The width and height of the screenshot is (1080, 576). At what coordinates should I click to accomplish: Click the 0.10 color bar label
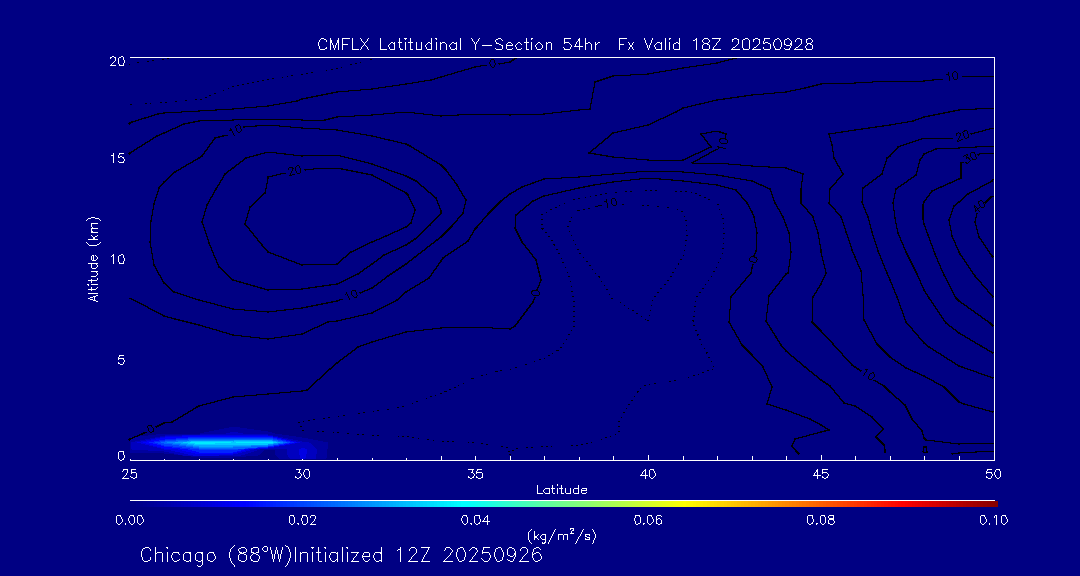(x=993, y=520)
